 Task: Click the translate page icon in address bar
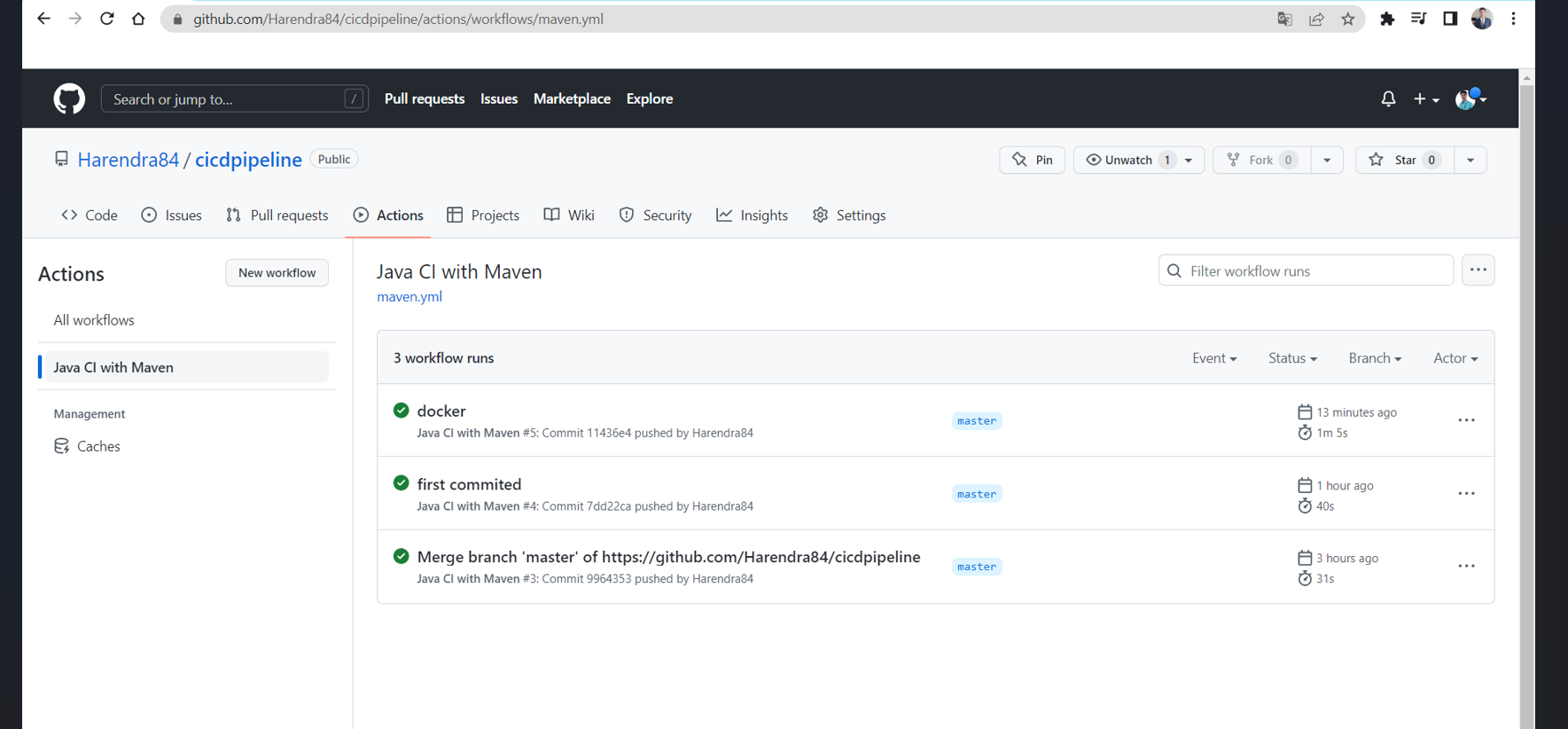[1284, 19]
